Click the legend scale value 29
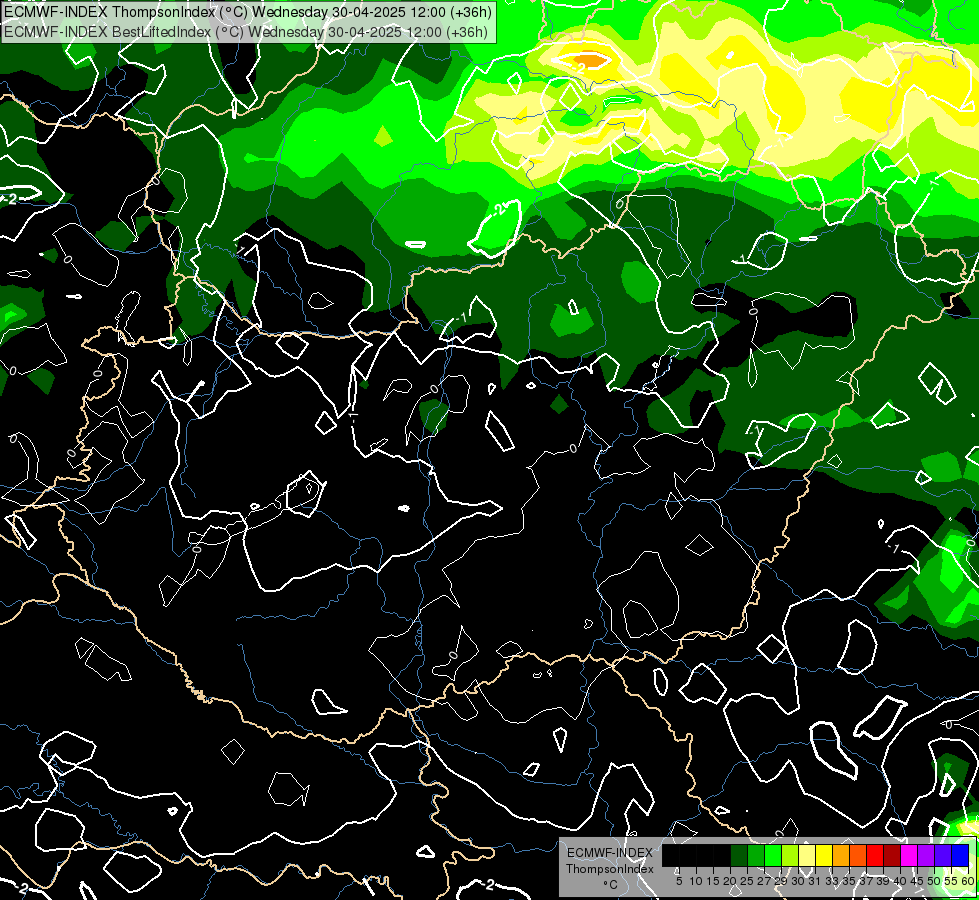 (781, 881)
